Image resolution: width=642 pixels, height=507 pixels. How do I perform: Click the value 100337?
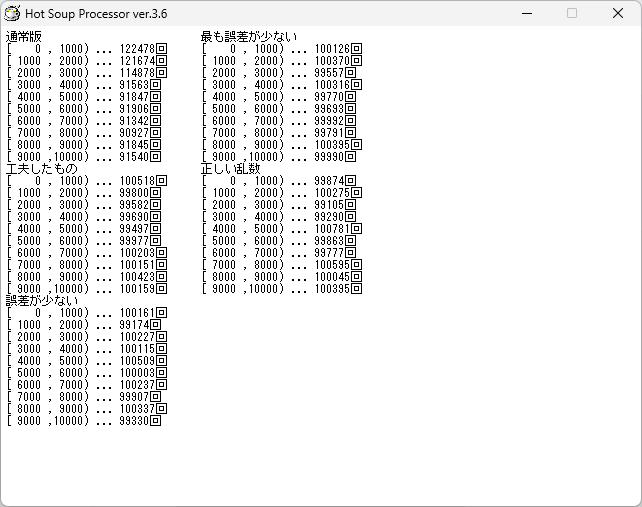point(137,409)
